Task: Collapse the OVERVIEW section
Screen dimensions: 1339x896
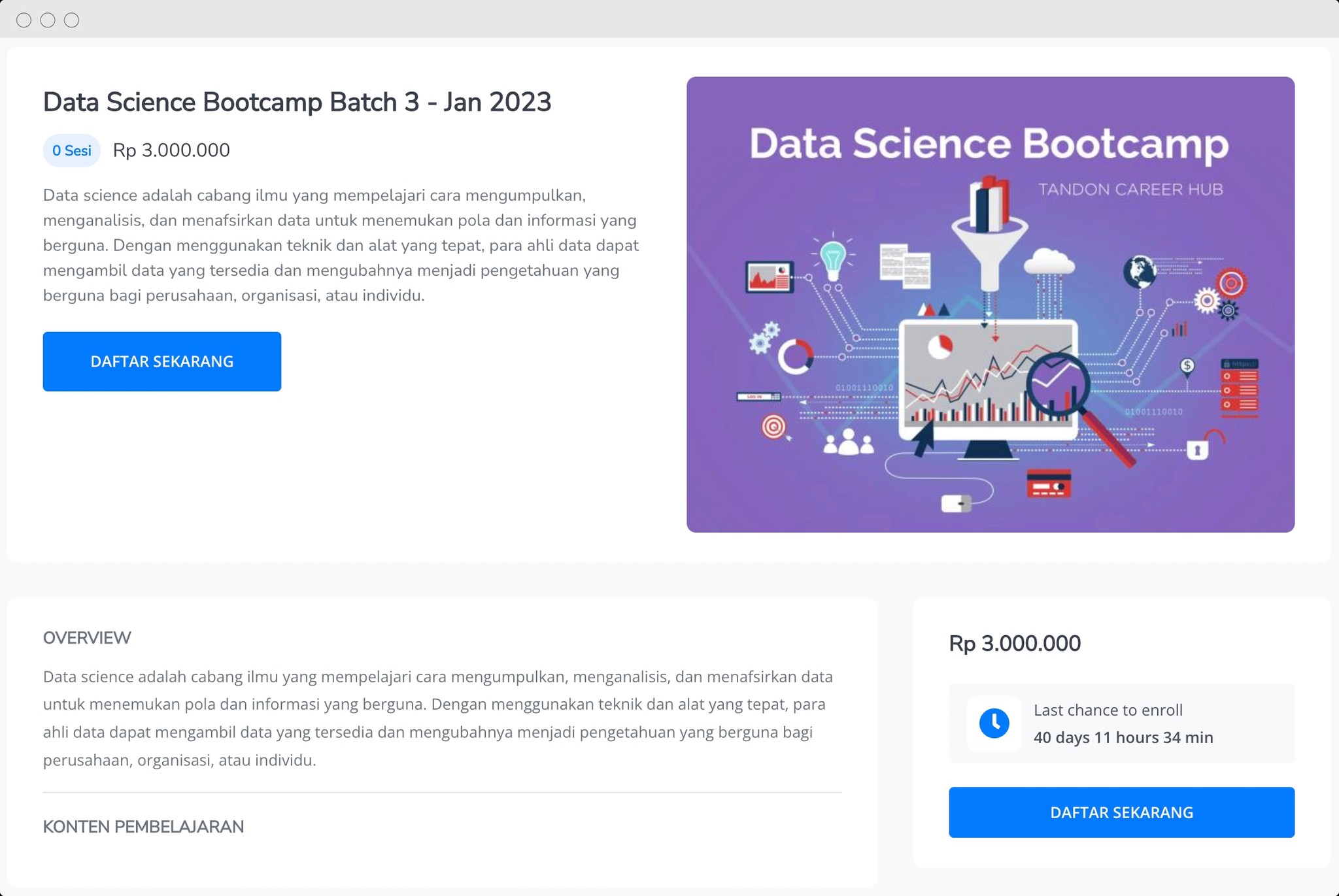Action: 87,637
